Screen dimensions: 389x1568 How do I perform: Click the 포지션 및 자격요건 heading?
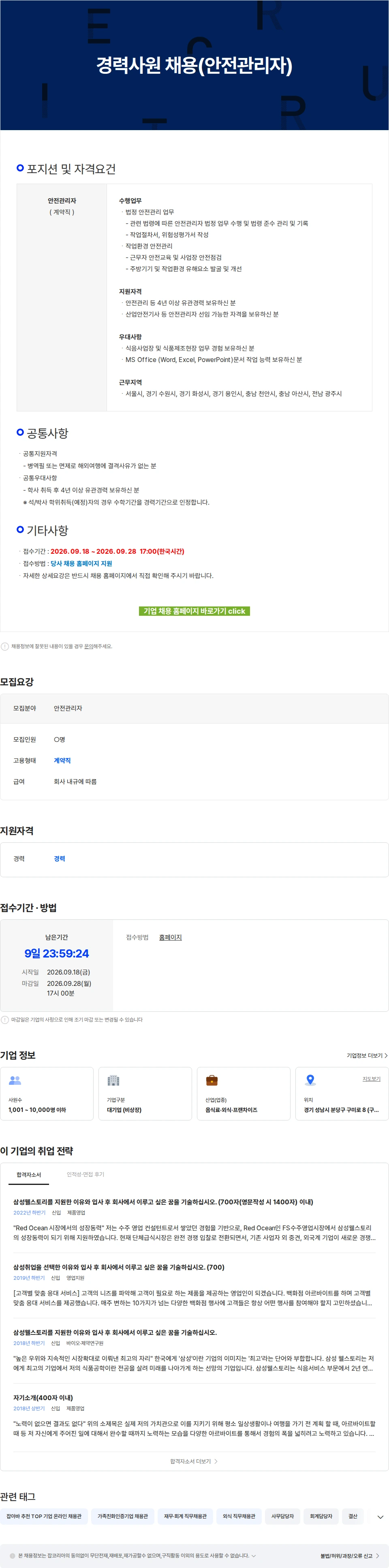[x=71, y=169]
